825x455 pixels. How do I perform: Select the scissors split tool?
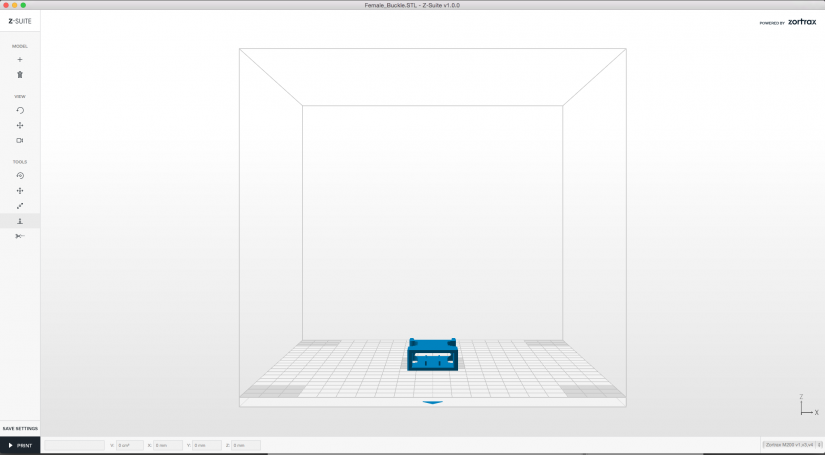(20, 236)
